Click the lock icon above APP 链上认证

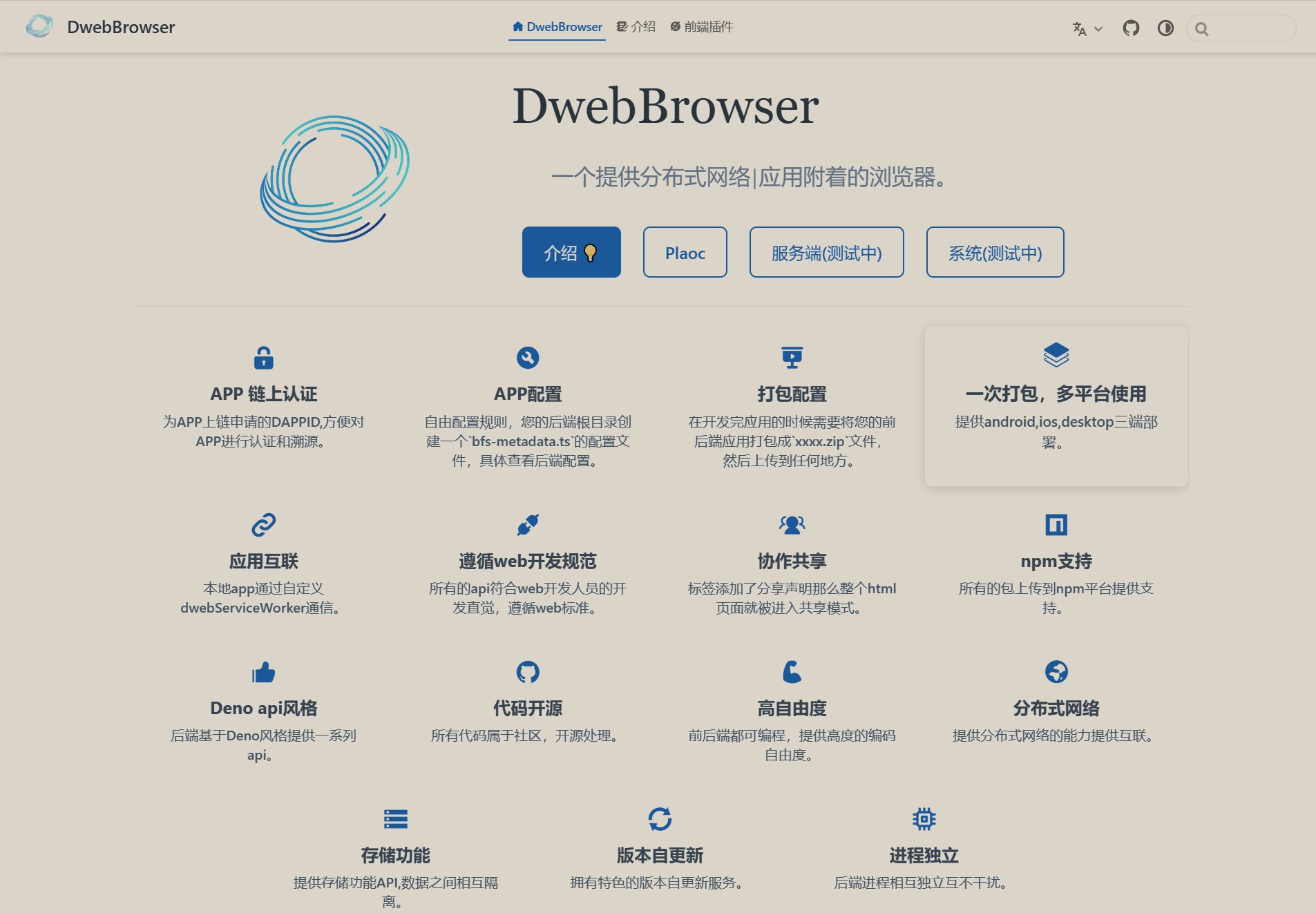(x=263, y=357)
